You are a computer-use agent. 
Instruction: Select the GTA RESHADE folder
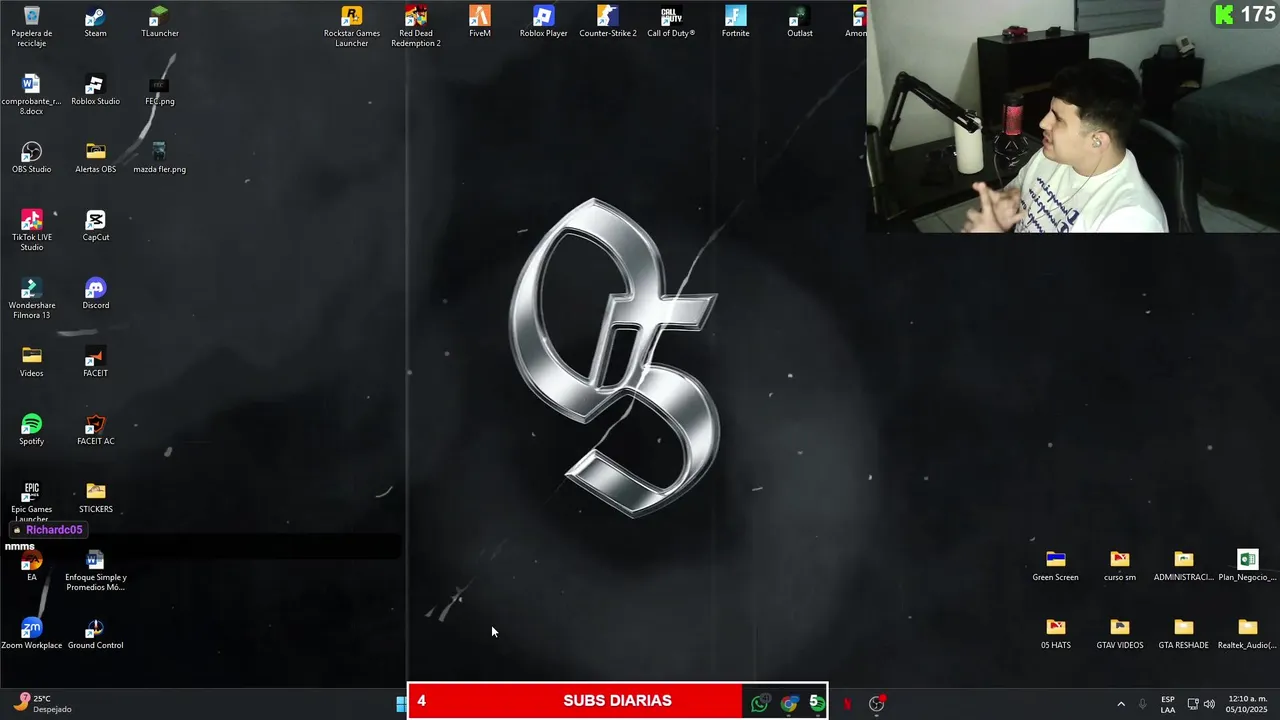[1184, 634]
